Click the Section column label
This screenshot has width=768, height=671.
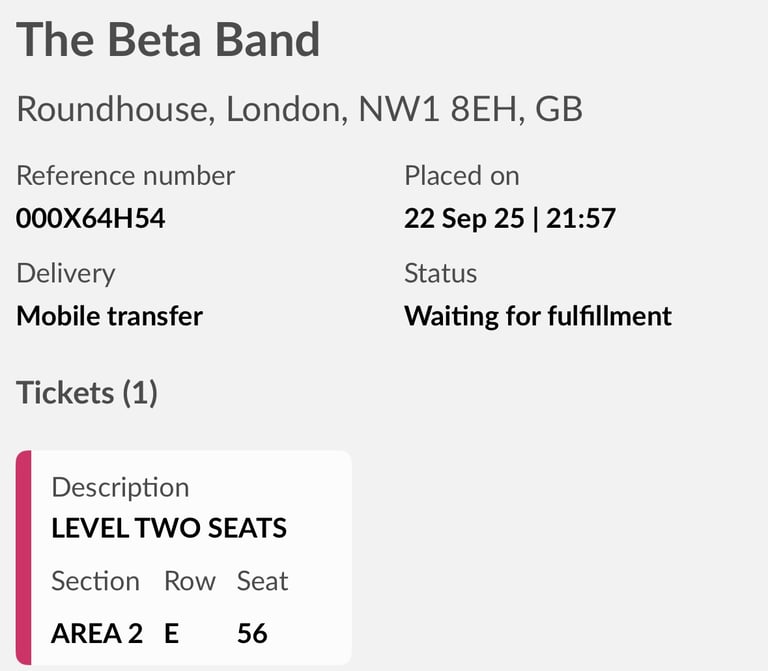click(x=95, y=581)
